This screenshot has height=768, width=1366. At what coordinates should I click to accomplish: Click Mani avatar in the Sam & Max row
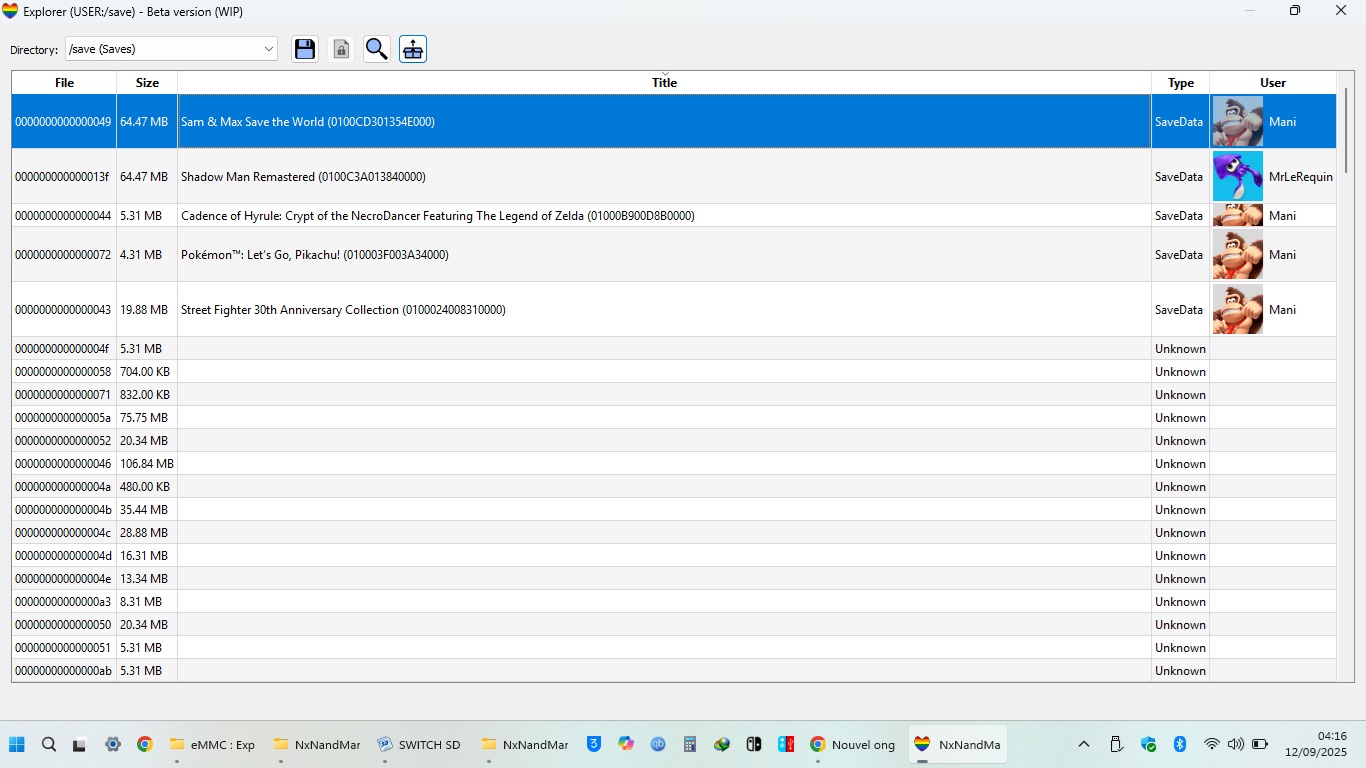(x=1238, y=122)
